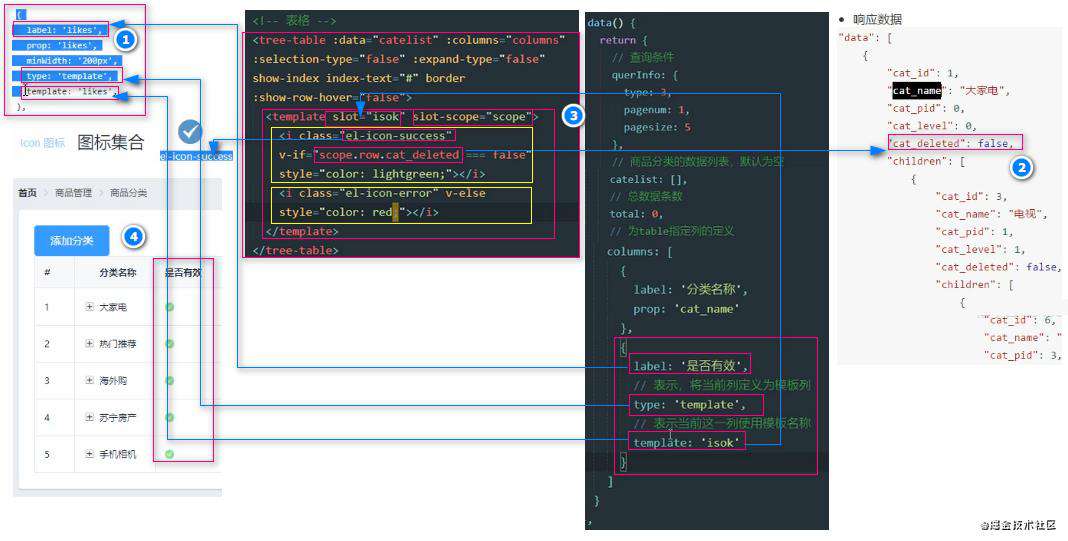Click the green valid icon in 苏宁房产 row

170,417
